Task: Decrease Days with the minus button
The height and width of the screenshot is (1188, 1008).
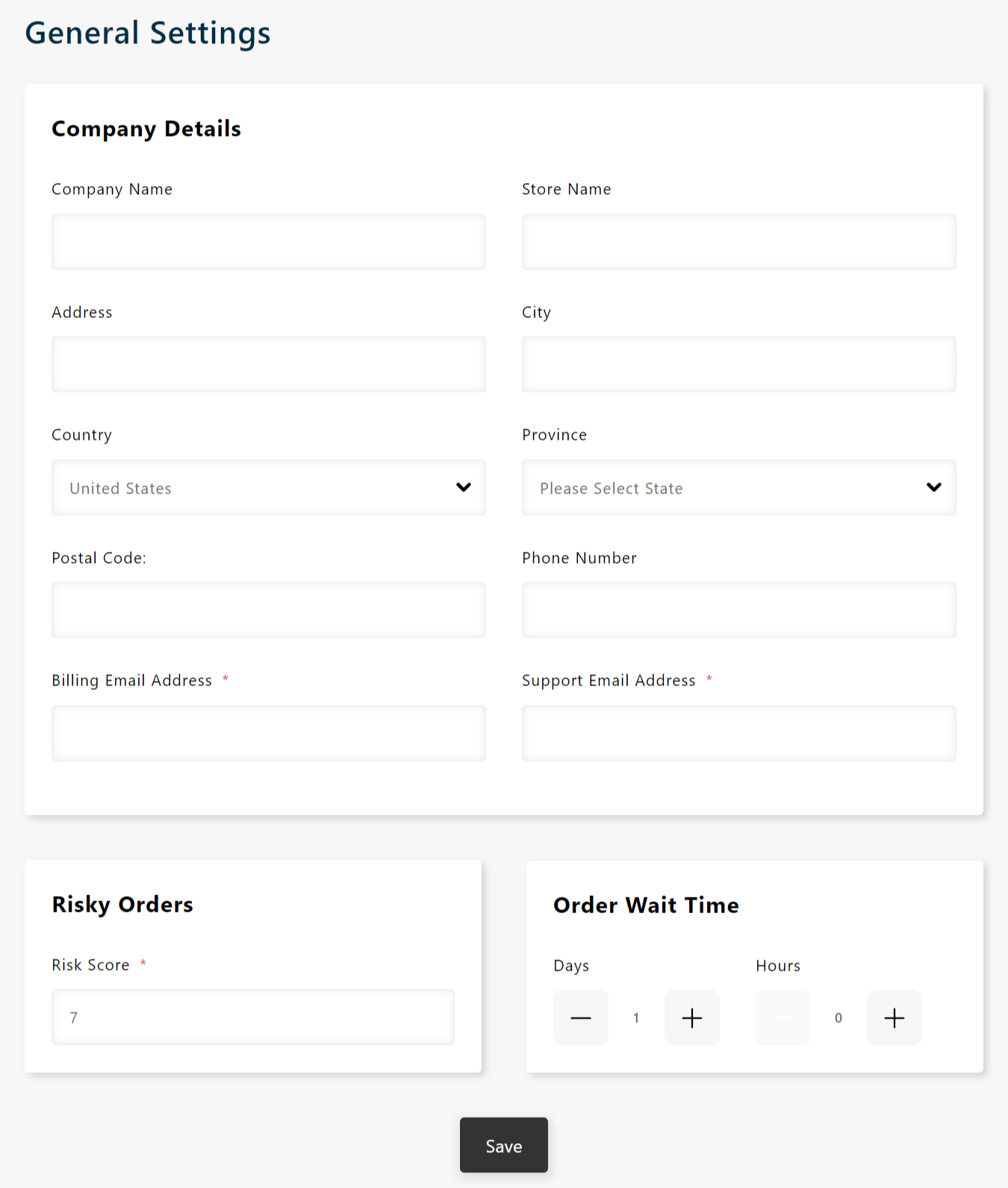Action: click(x=580, y=1018)
